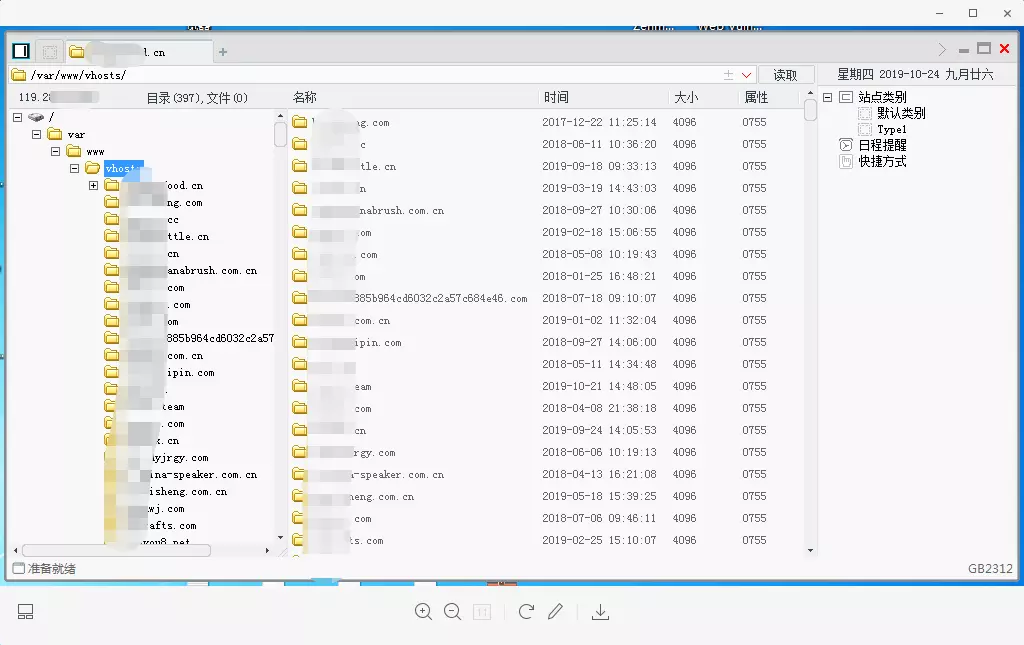Click folder icon of nabrush.com.cn row
This screenshot has height=645, width=1024.
coord(300,210)
